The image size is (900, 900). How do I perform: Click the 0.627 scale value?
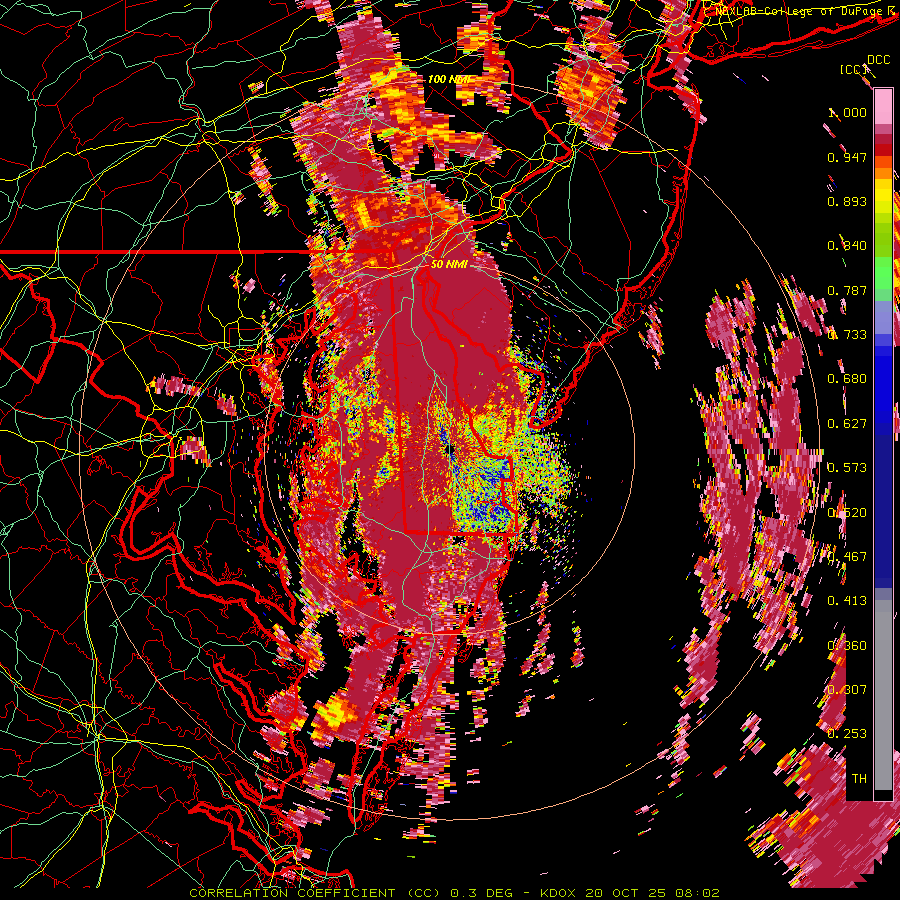[x=847, y=424]
